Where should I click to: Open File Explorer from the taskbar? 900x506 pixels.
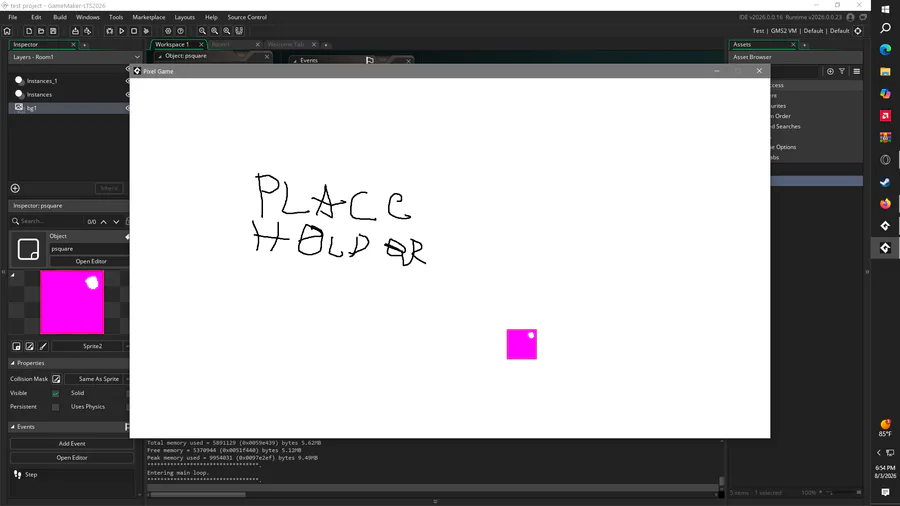[885, 72]
